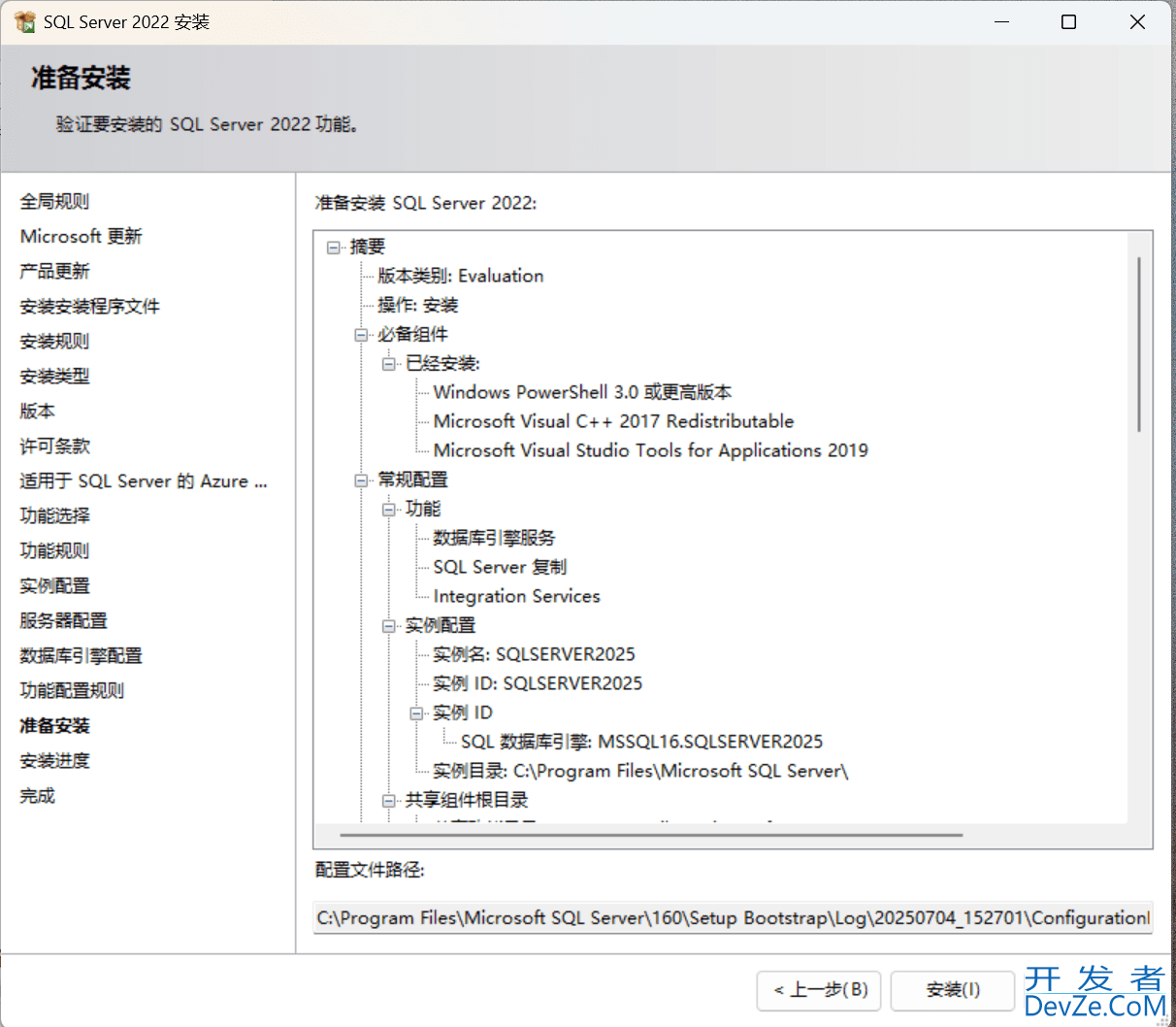The image size is (1176, 1027).
Task: Select the Integration Services row
Action: click(x=516, y=596)
